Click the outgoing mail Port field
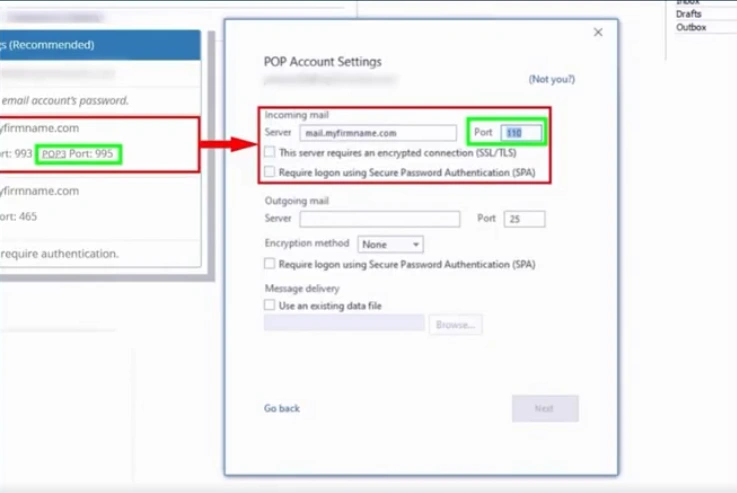Viewport: 737px width, 493px height. tap(524, 219)
